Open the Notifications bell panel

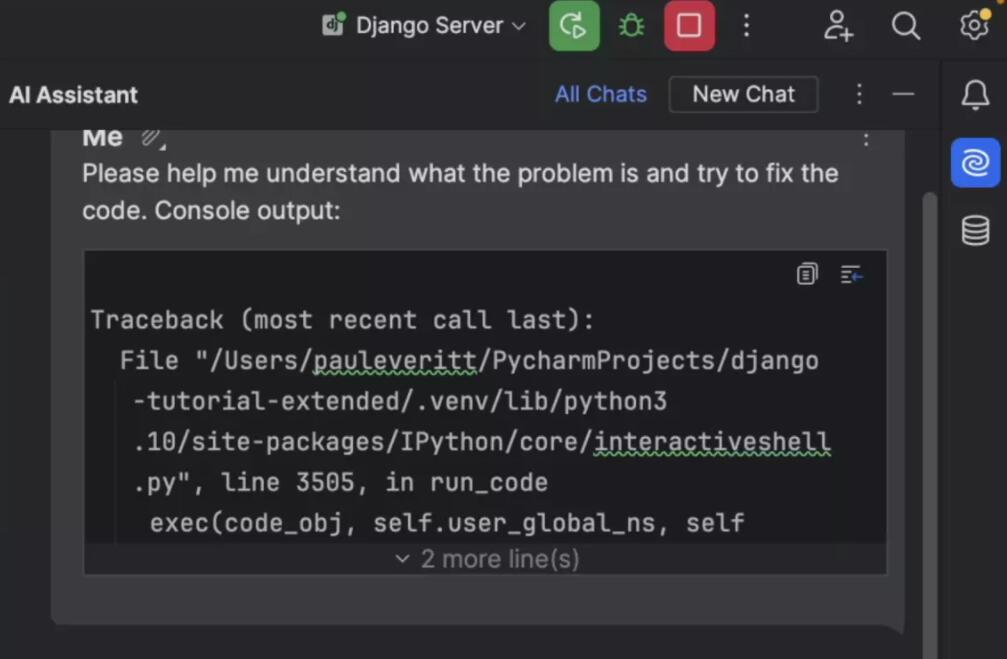pos(975,95)
